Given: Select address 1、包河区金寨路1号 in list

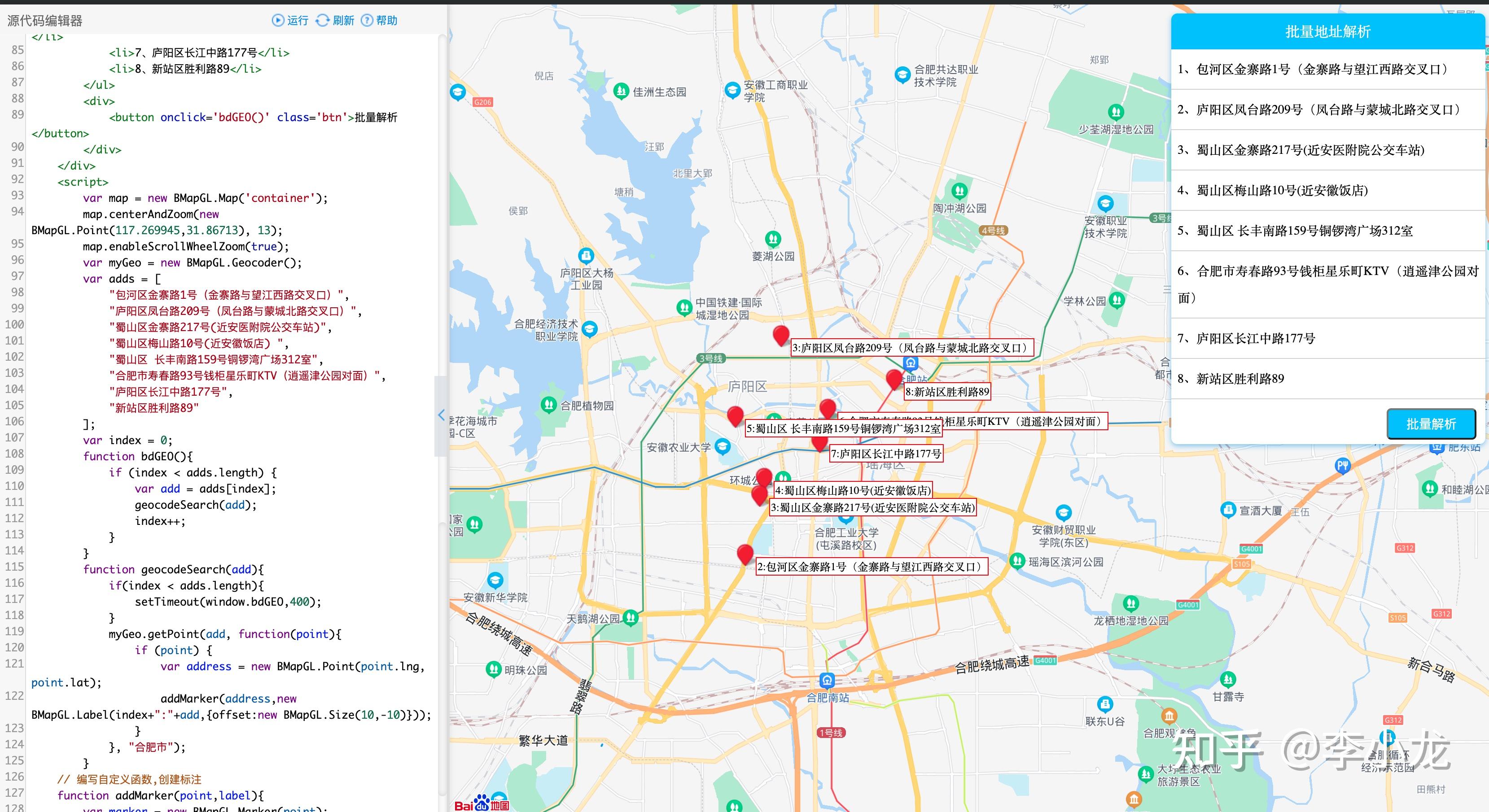Looking at the screenshot, I should [1328, 70].
